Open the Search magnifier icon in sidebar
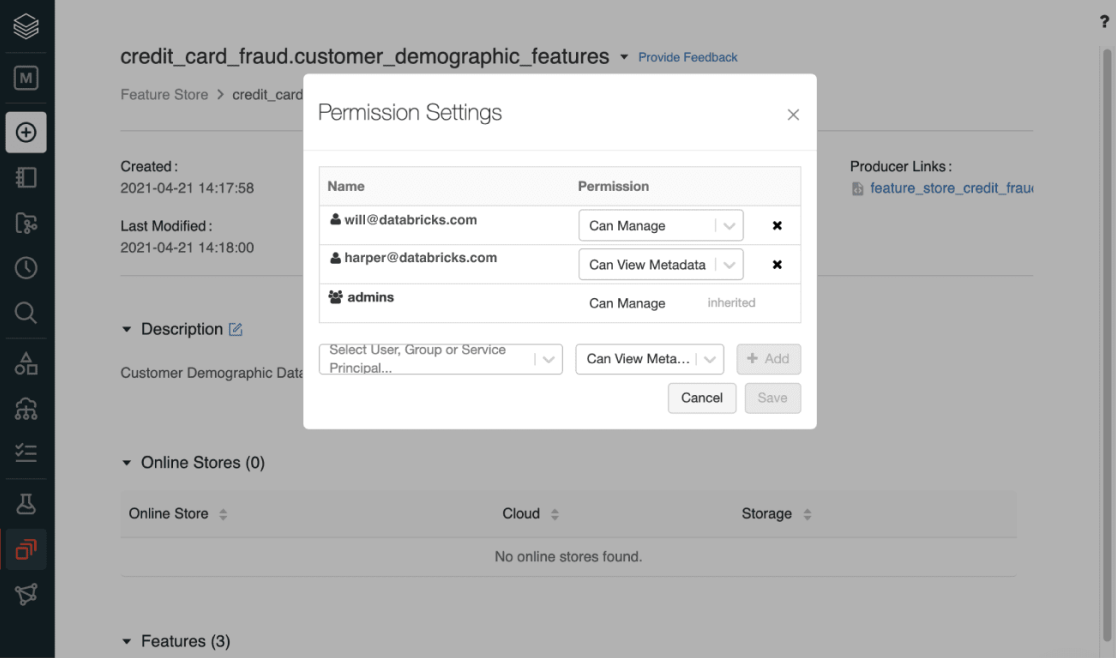Screen dimensions: 1116x658 point(26,313)
